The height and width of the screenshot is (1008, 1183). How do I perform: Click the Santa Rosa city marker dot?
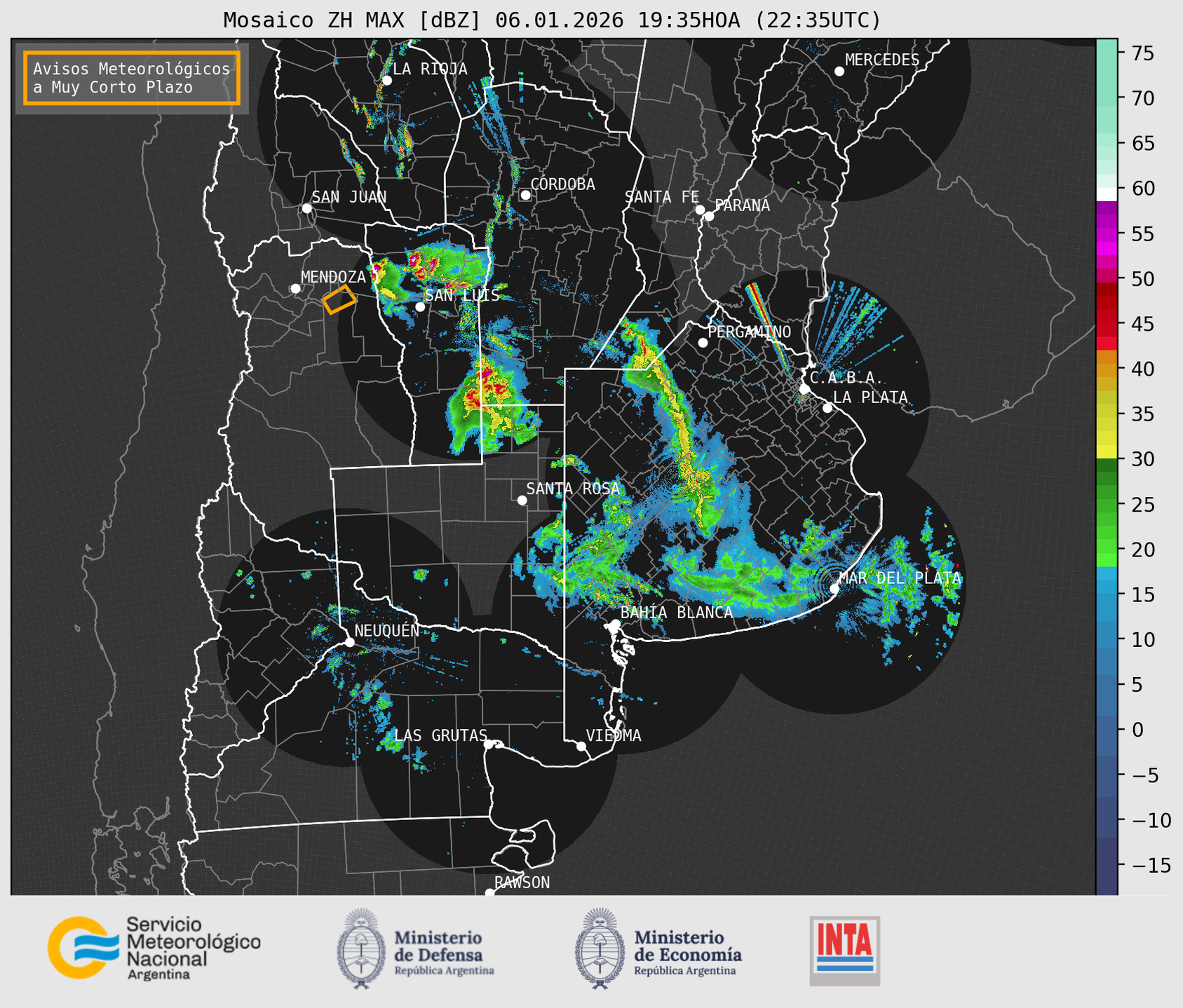click(522, 500)
